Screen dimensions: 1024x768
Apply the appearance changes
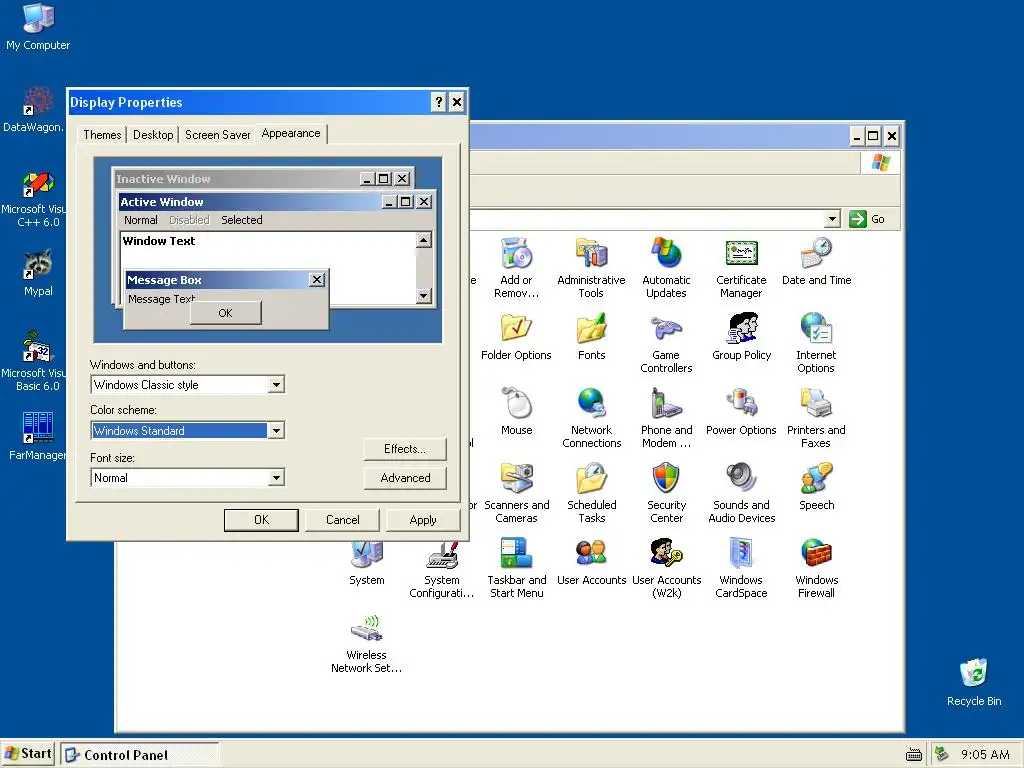[423, 520]
